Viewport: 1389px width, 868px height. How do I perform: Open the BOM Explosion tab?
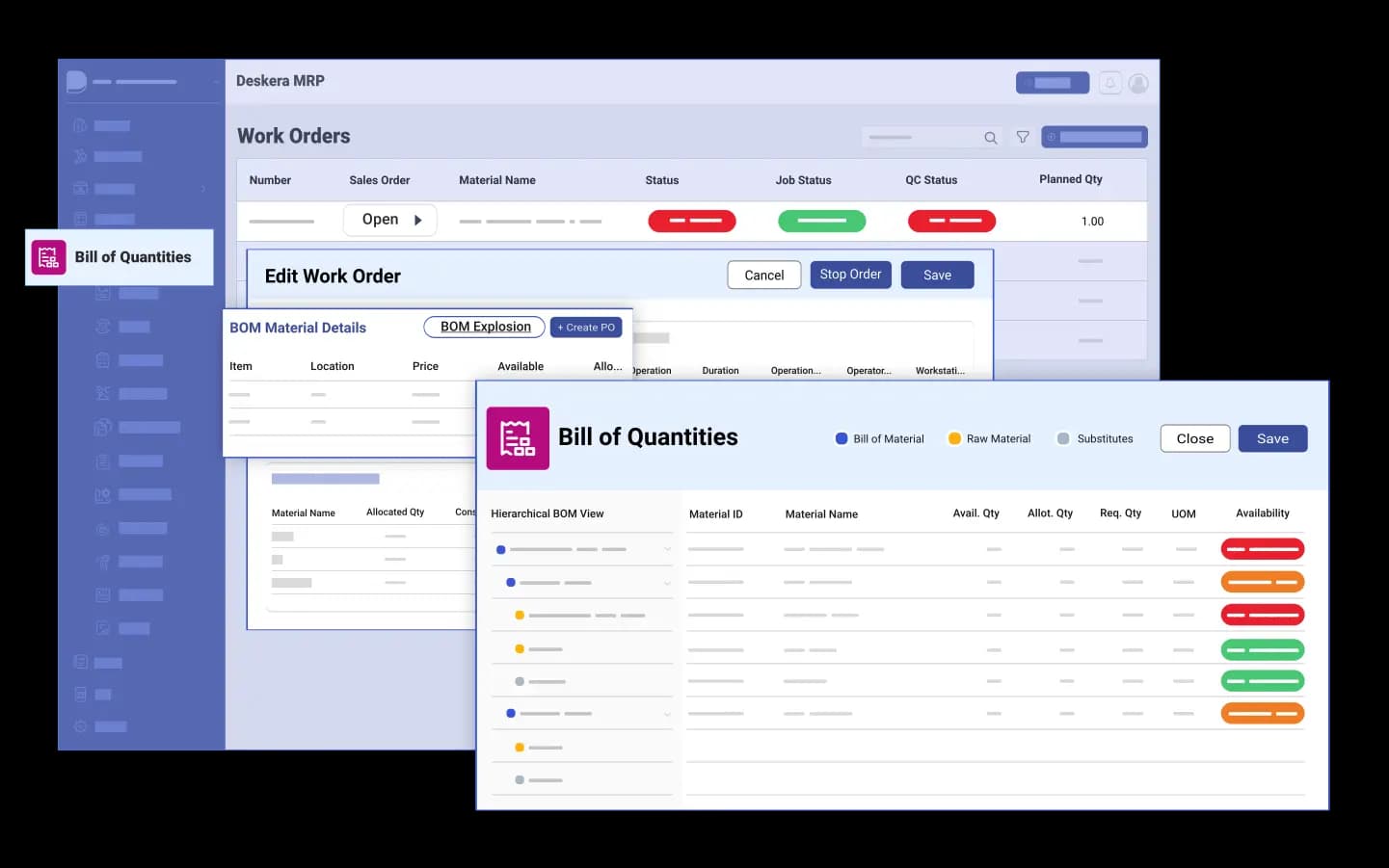485,328
